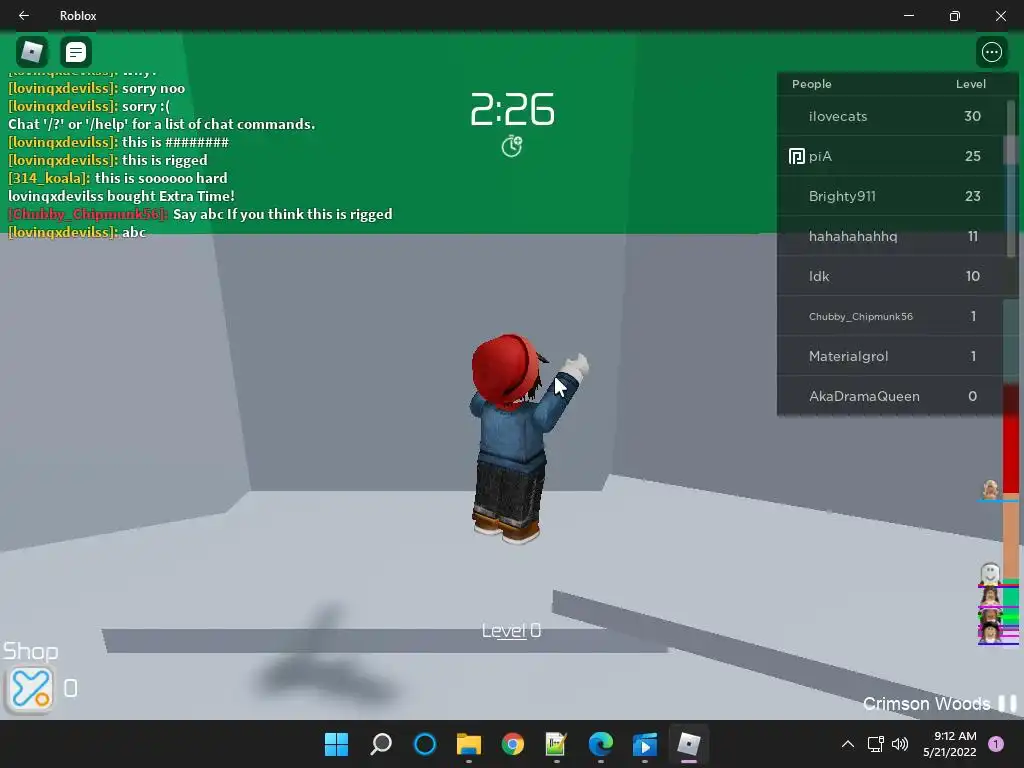Select piA player row

[889, 156]
